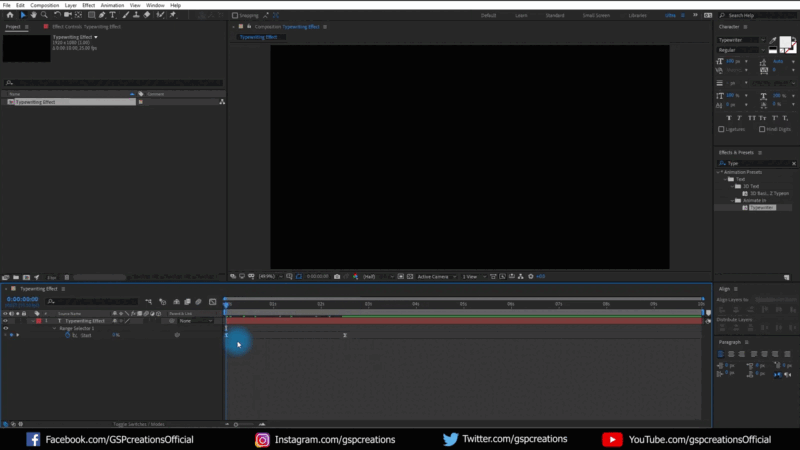Collapse the Animate In folder
This screenshot has width=800, height=450.
(x=732, y=201)
